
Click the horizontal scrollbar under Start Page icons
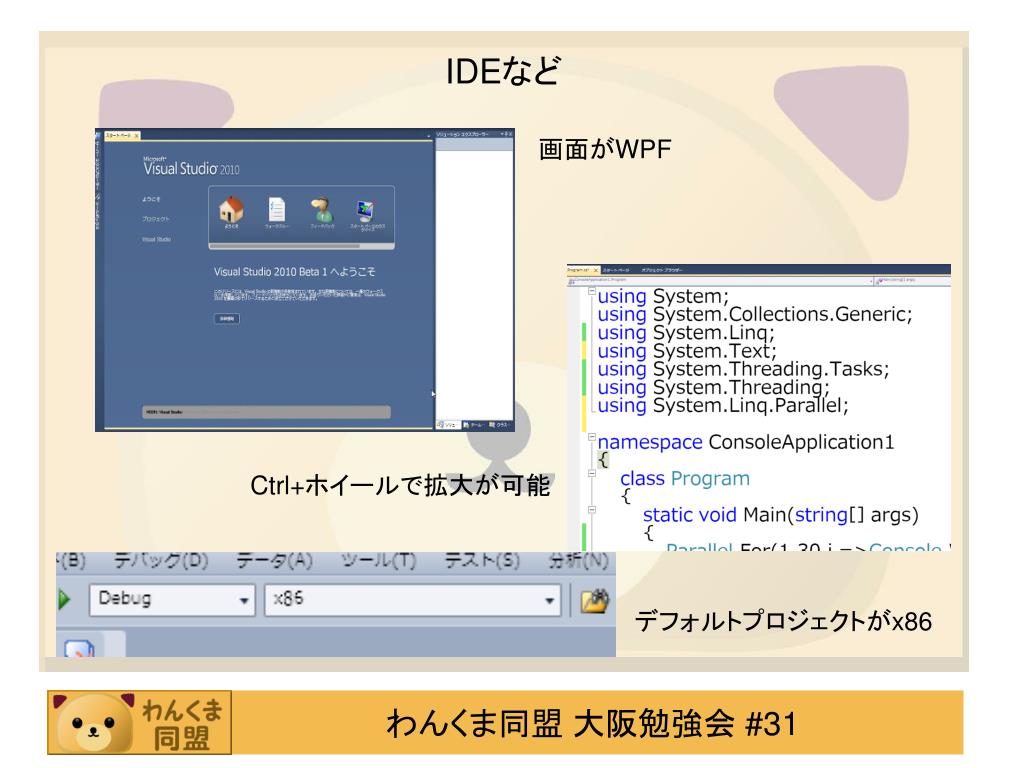301,246
